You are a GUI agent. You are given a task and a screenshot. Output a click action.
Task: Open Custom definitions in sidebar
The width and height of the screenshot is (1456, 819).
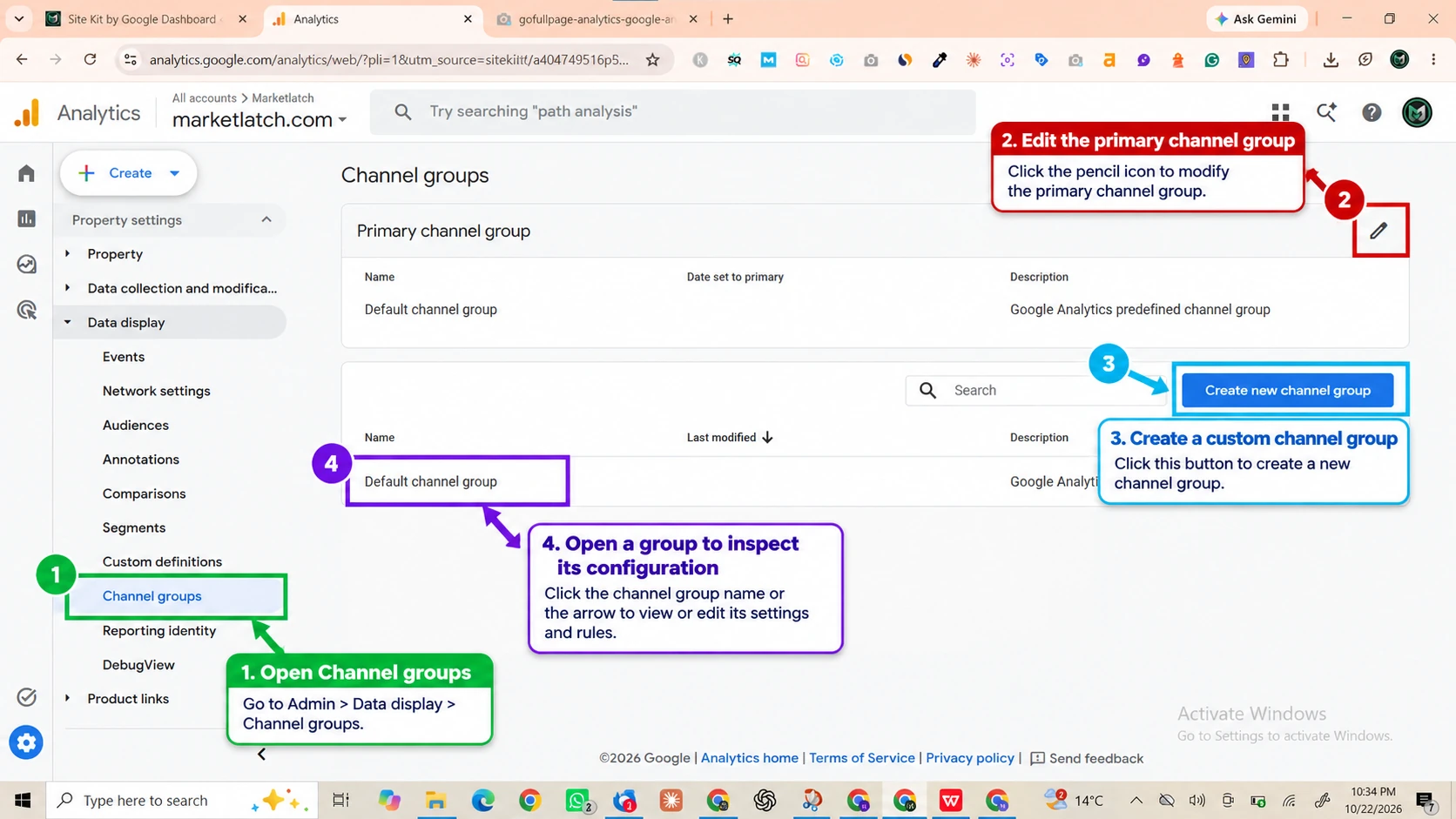[x=162, y=561]
